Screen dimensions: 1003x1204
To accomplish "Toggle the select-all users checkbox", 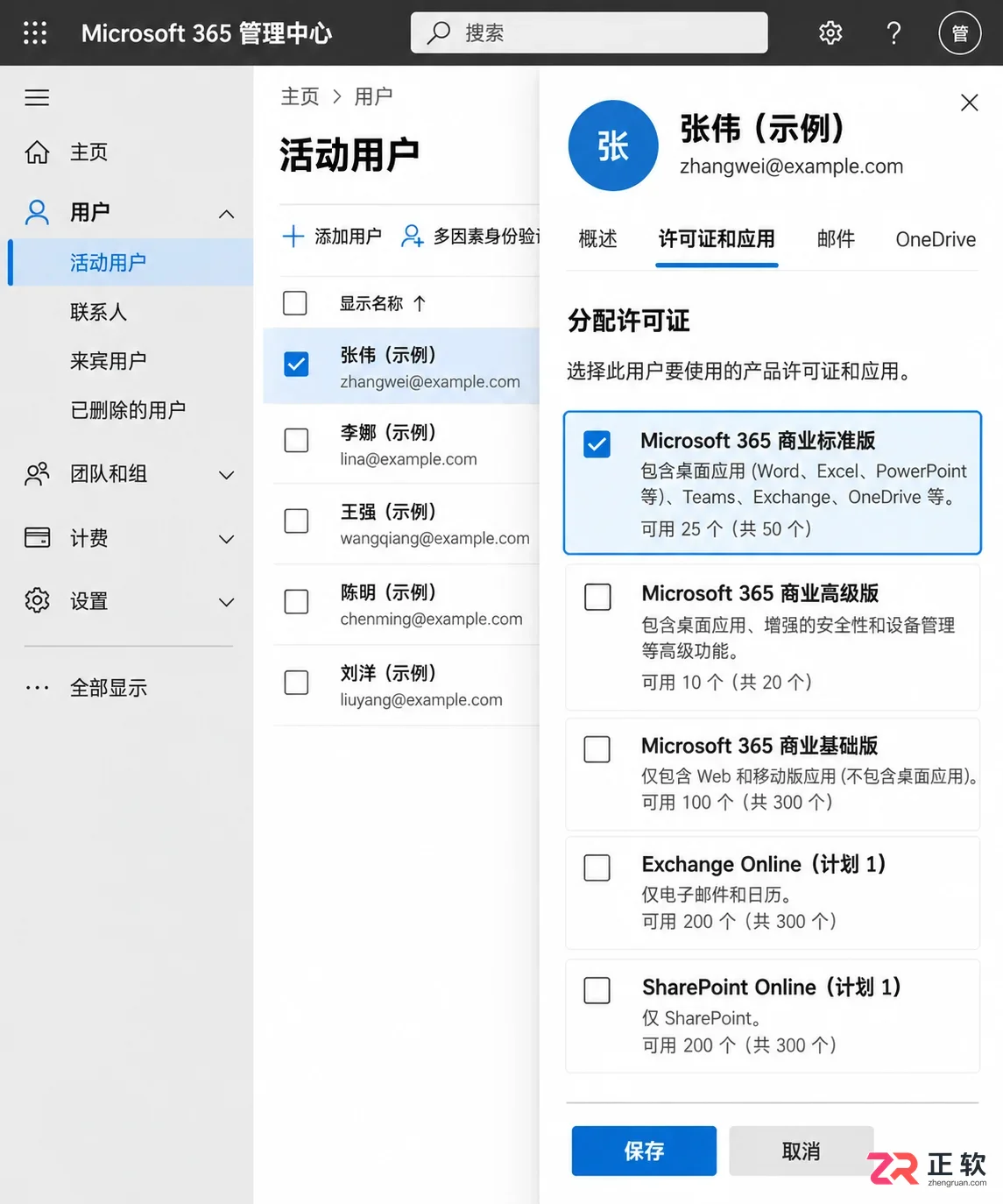I will (x=295, y=303).
